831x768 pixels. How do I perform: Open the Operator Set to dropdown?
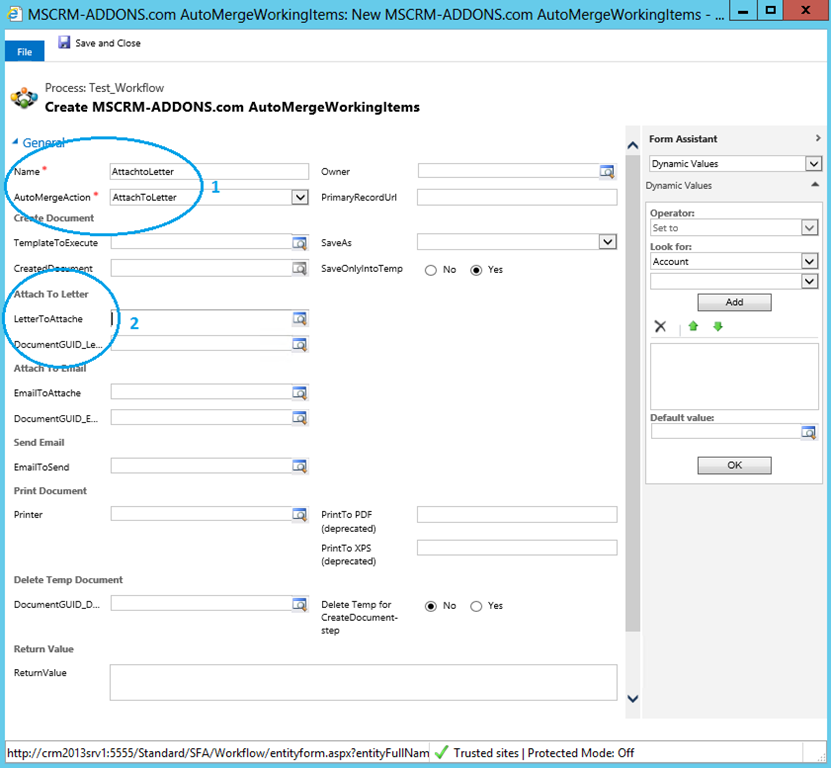coord(809,228)
